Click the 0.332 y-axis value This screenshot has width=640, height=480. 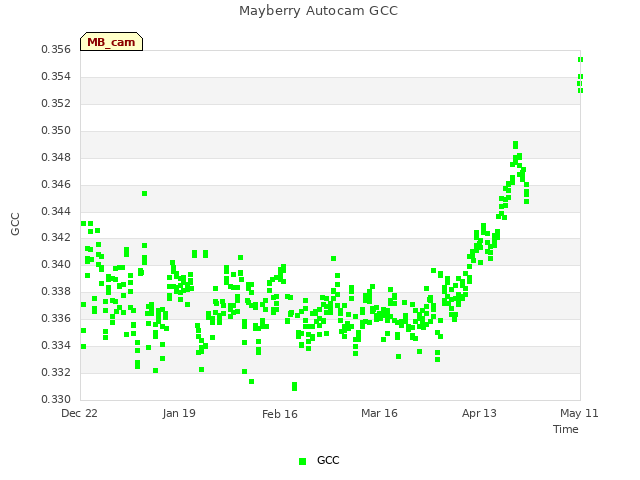click(56, 372)
